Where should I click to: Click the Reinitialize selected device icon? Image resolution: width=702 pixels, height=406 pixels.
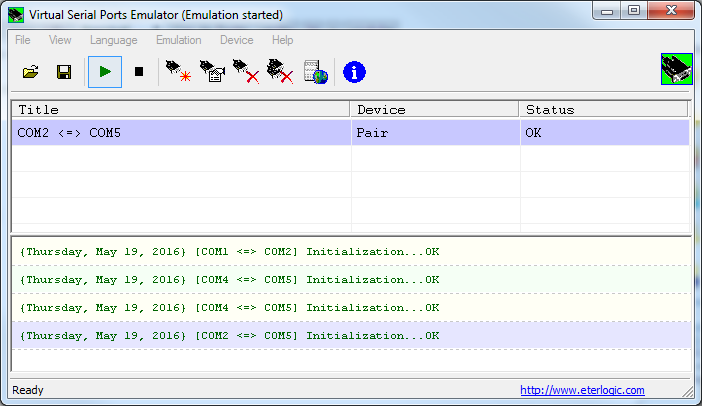pyautogui.click(x=211, y=72)
